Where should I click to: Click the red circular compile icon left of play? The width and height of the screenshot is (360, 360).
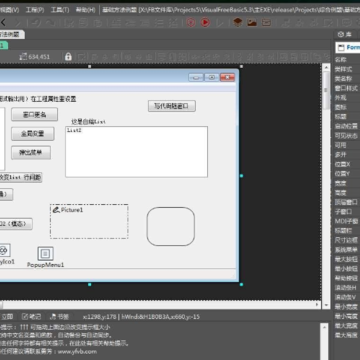[191, 22]
